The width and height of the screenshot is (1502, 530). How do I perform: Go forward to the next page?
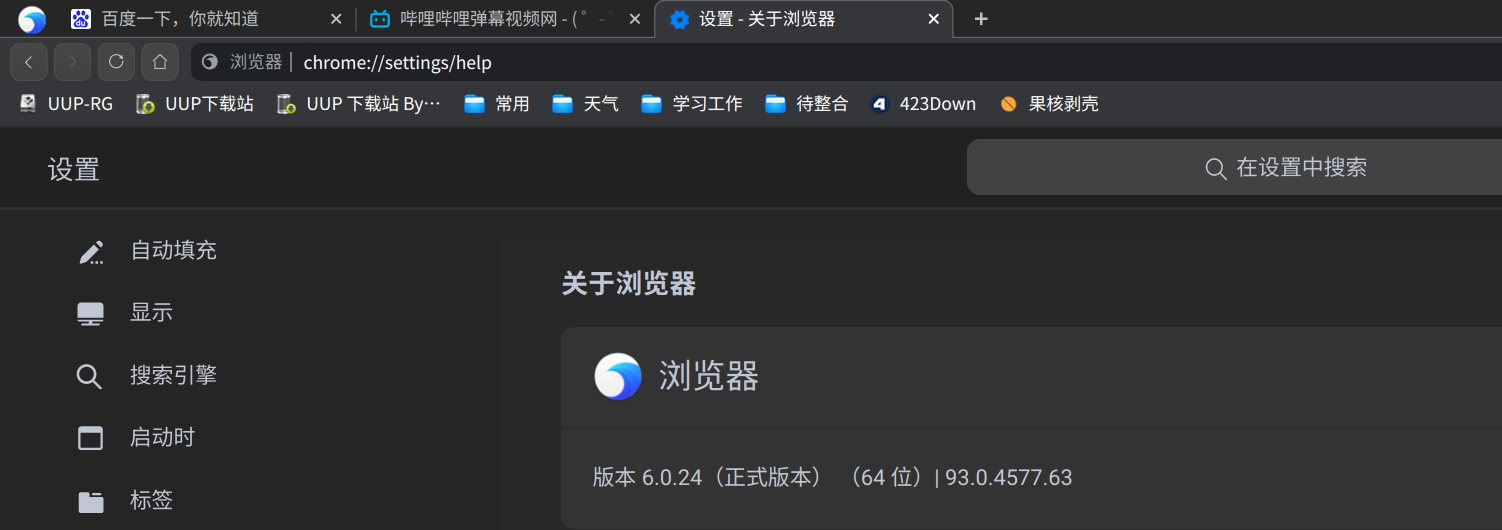point(72,62)
